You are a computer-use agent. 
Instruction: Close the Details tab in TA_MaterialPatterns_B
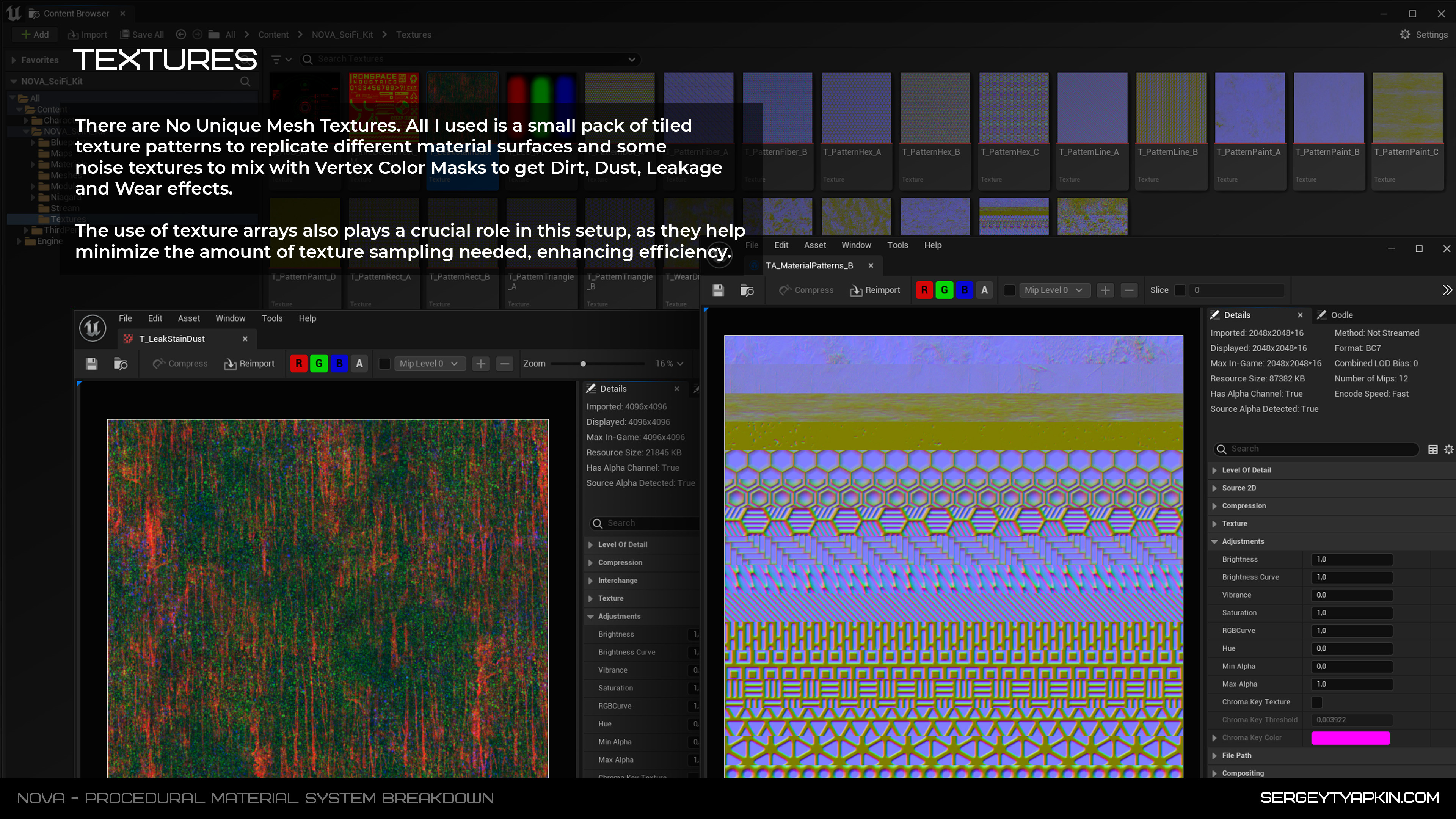(x=1300, y=315)
